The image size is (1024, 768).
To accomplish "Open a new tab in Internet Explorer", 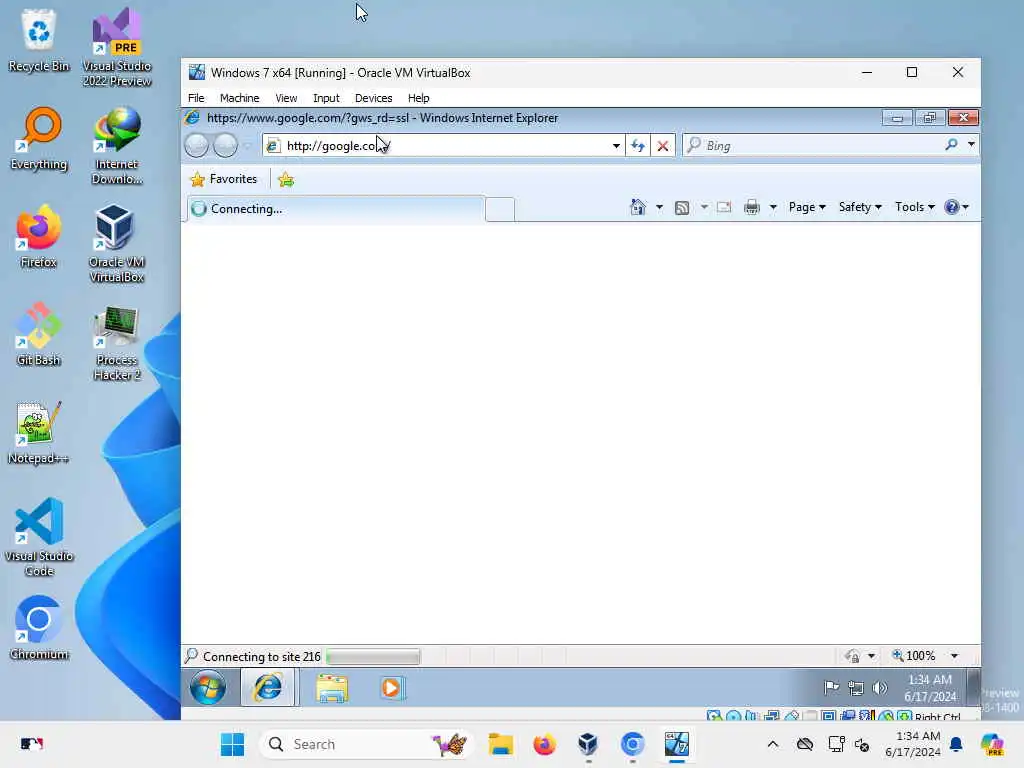I will coord(500,210).
